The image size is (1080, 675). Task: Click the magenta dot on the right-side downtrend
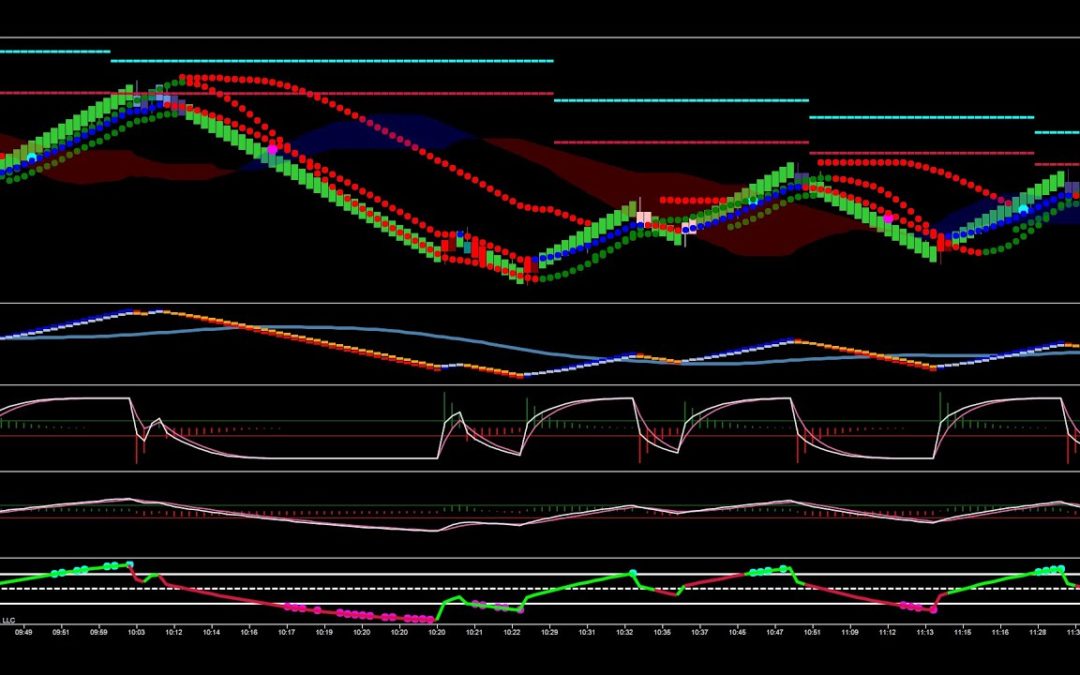888,217
